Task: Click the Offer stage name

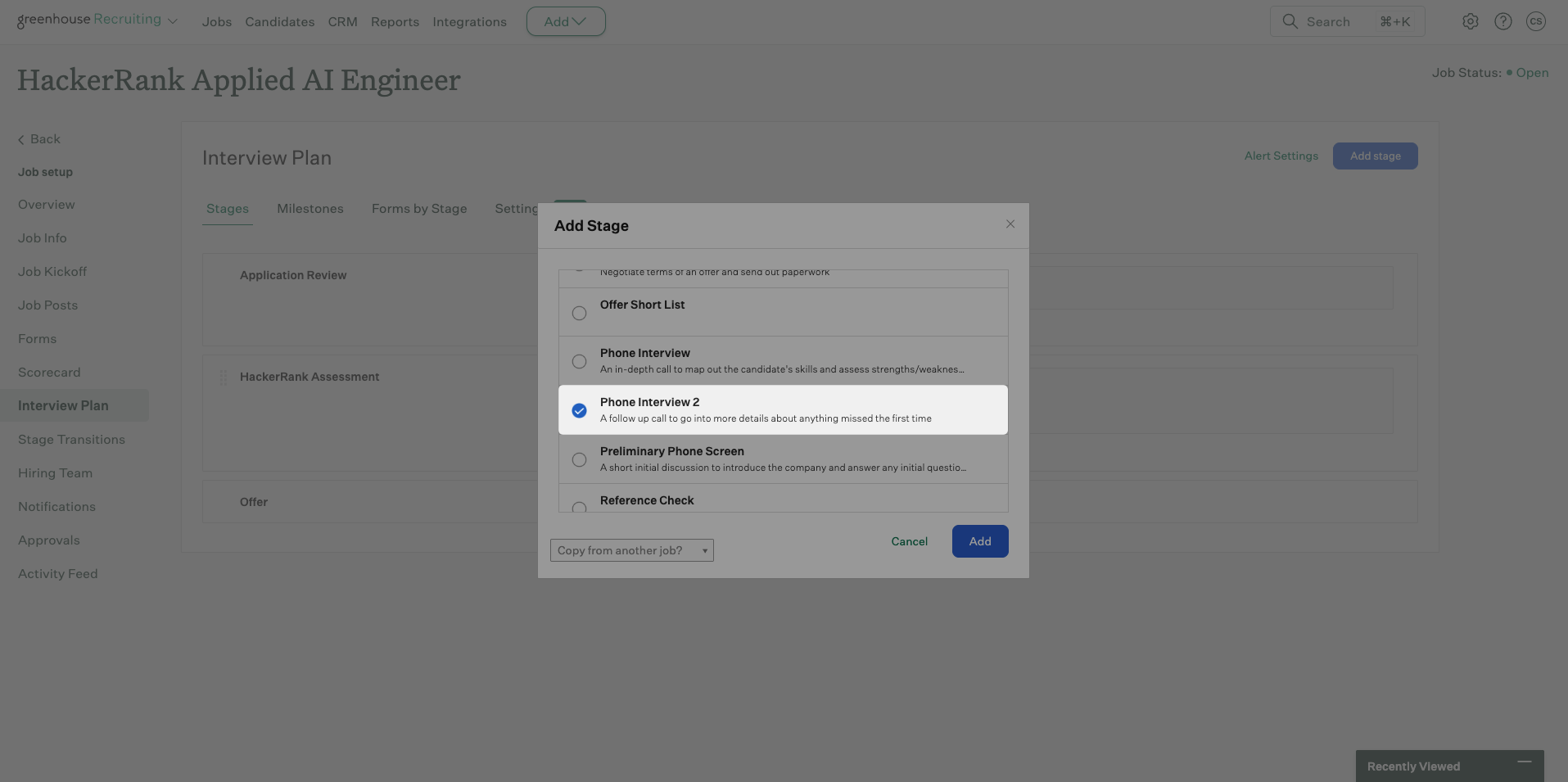Action: pos(254,502)
